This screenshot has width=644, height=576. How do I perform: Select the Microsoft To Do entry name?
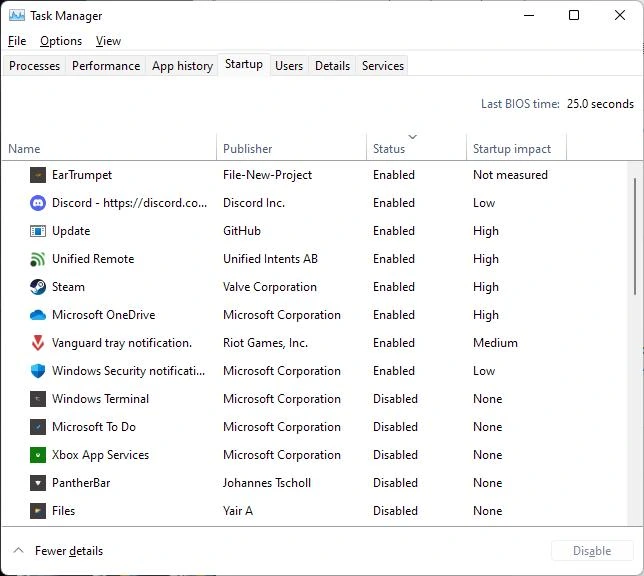(x=94, y=427)
